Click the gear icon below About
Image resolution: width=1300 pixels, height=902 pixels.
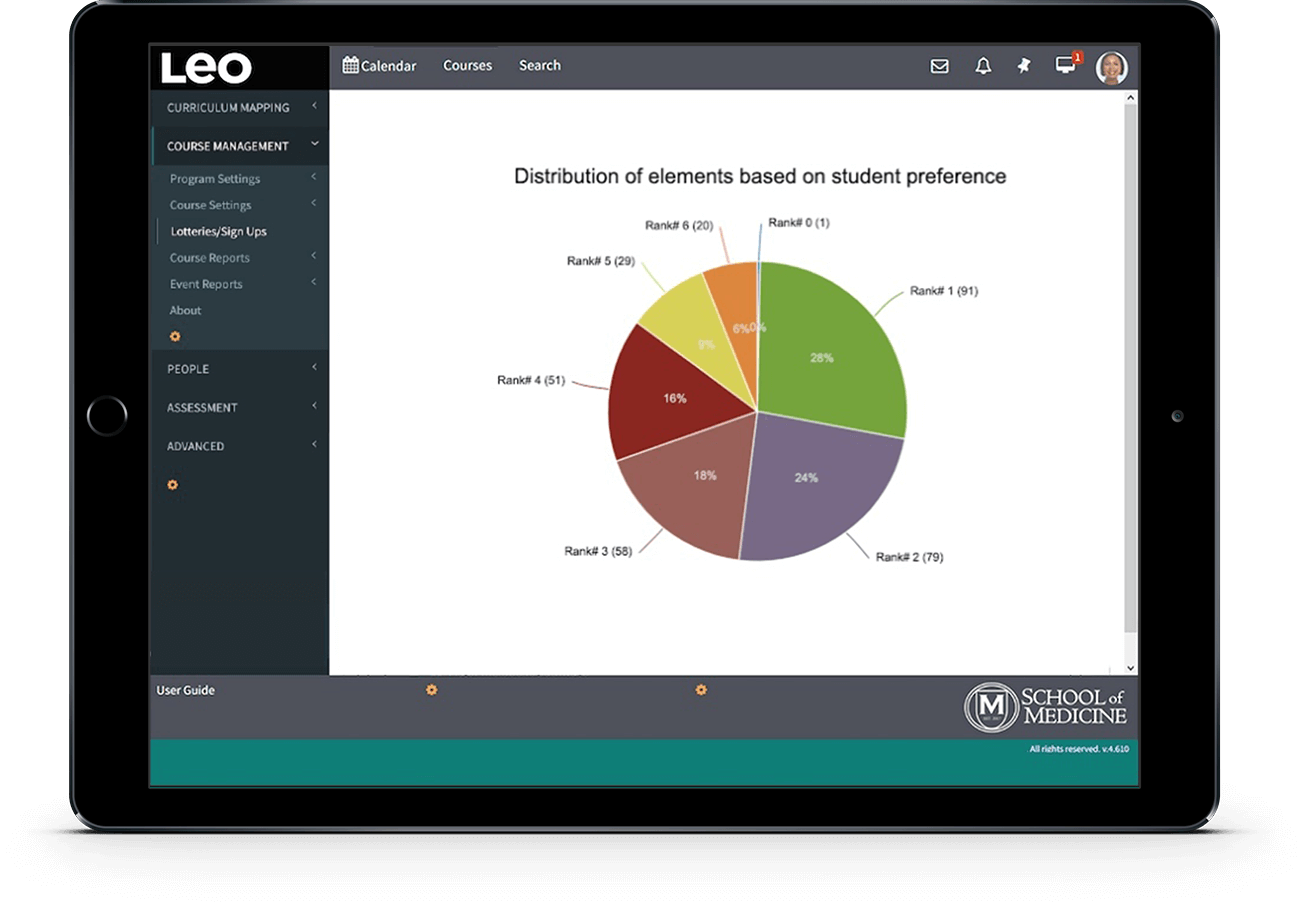tap(175, 337)
